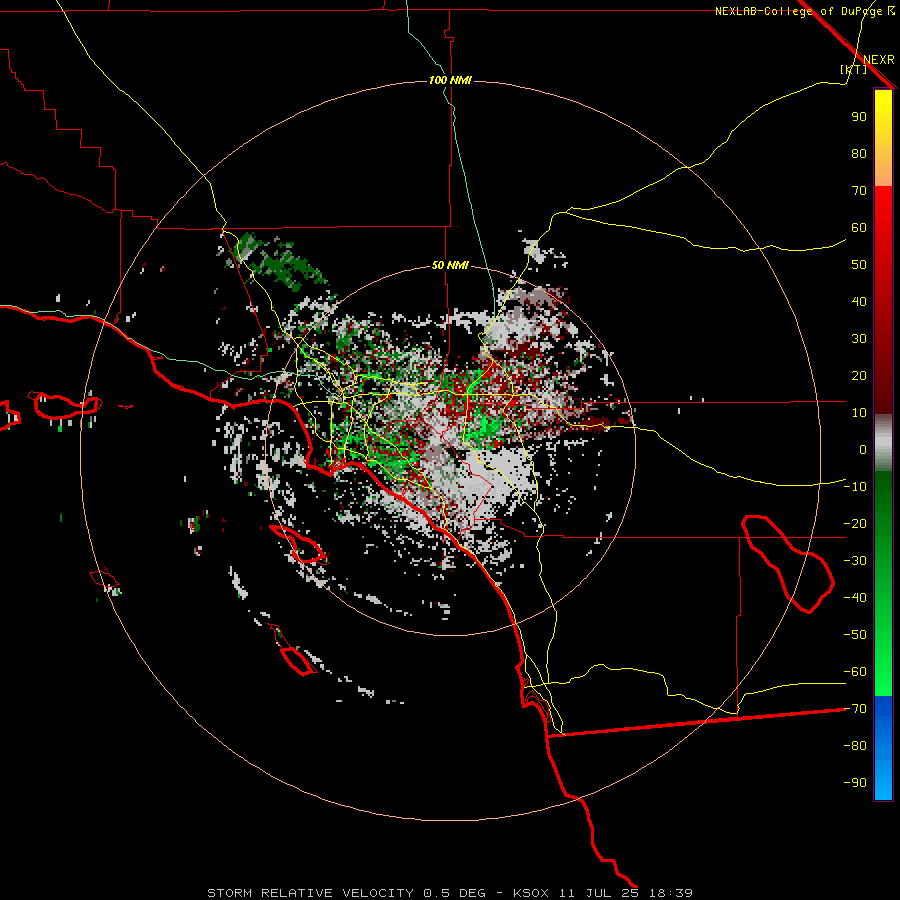Image resolution: width=900 pixels, height=900 pixels.
Task: Click the 90 label on velocity scale
Action: (859, 117)
